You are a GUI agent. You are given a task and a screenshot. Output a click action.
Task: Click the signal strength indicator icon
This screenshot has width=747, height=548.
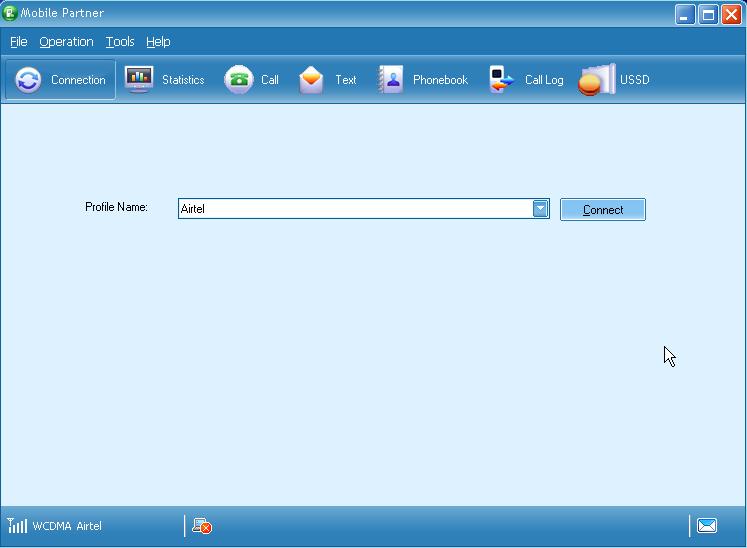(x=17, y=526)
